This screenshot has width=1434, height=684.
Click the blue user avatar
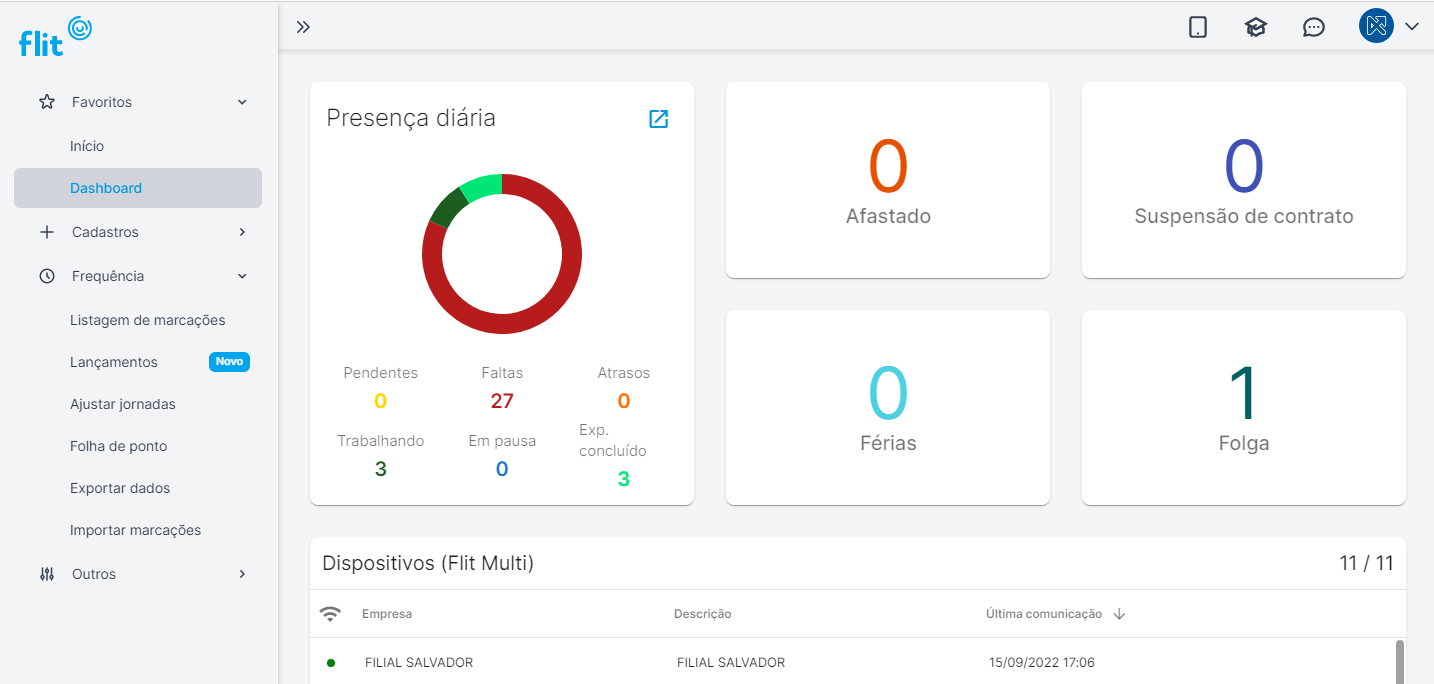pyautogui.click(x=1376, y=26)
